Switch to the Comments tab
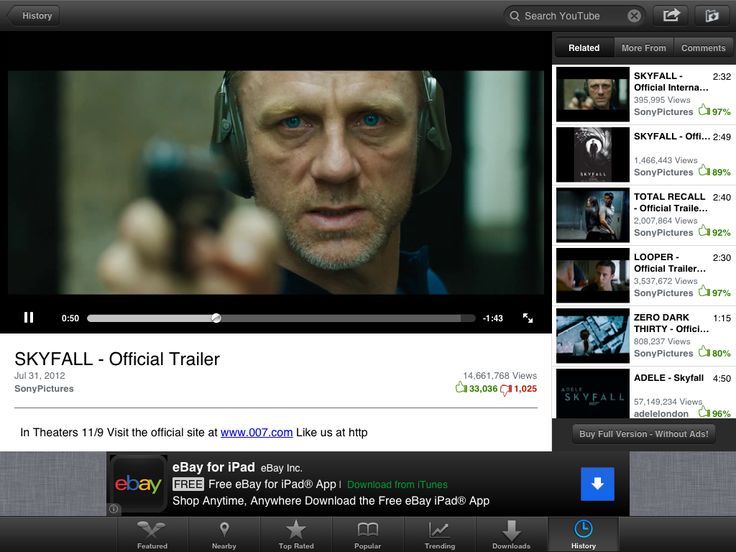The width and height of the screenshot is (736, 552). 703,48
